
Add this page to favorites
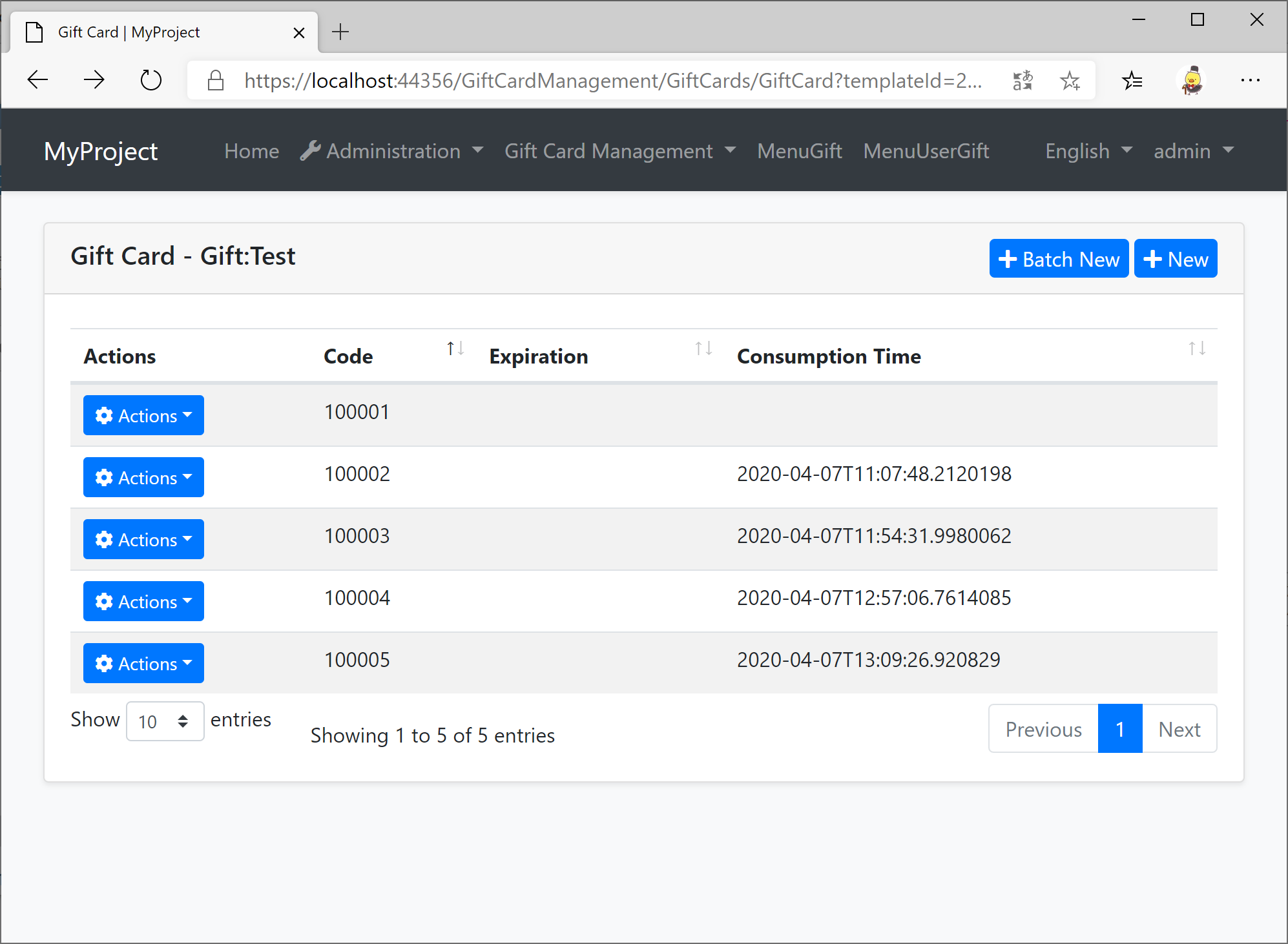(1070, 81)
